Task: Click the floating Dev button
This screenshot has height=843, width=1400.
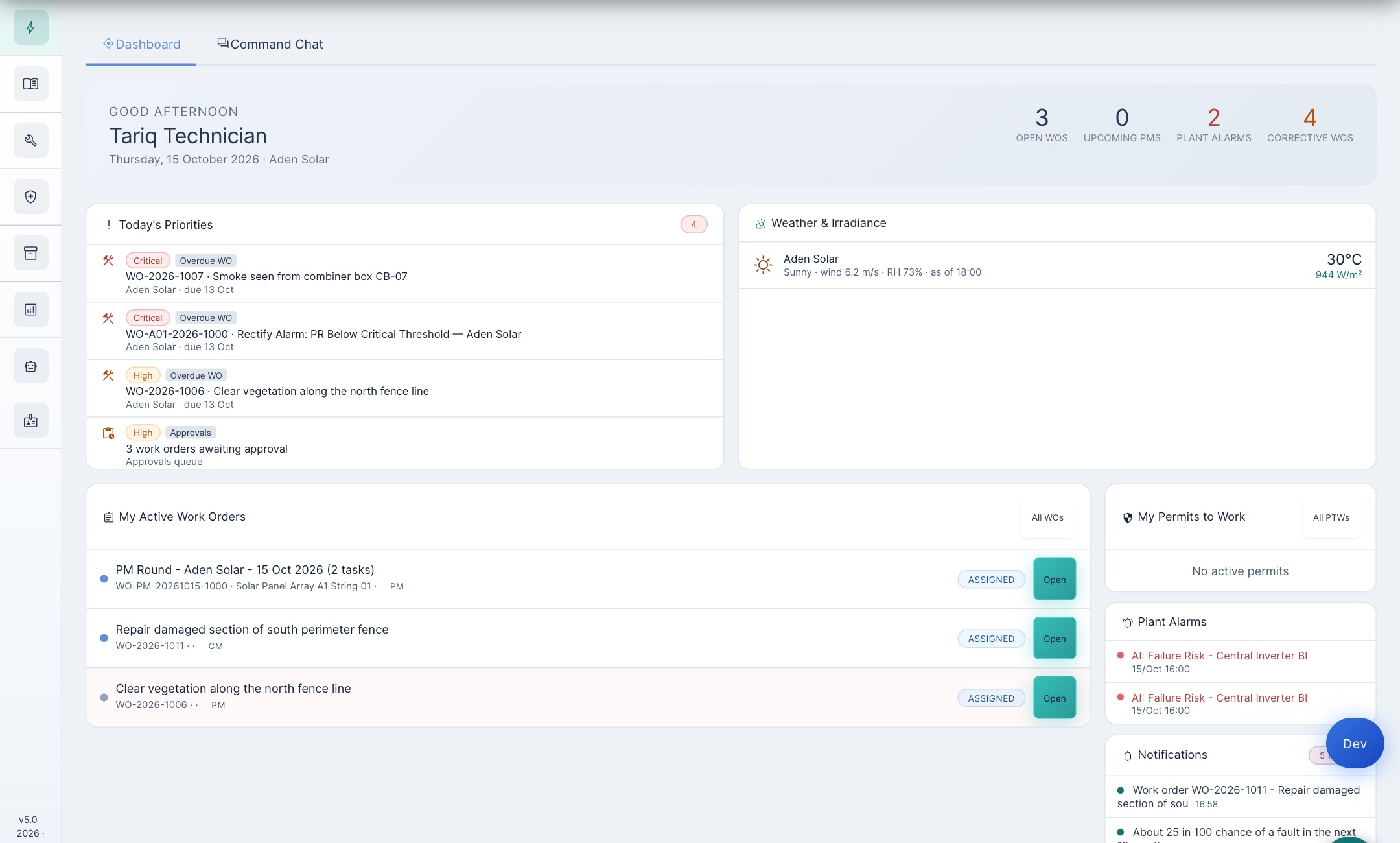Action: coord(1355,743)
